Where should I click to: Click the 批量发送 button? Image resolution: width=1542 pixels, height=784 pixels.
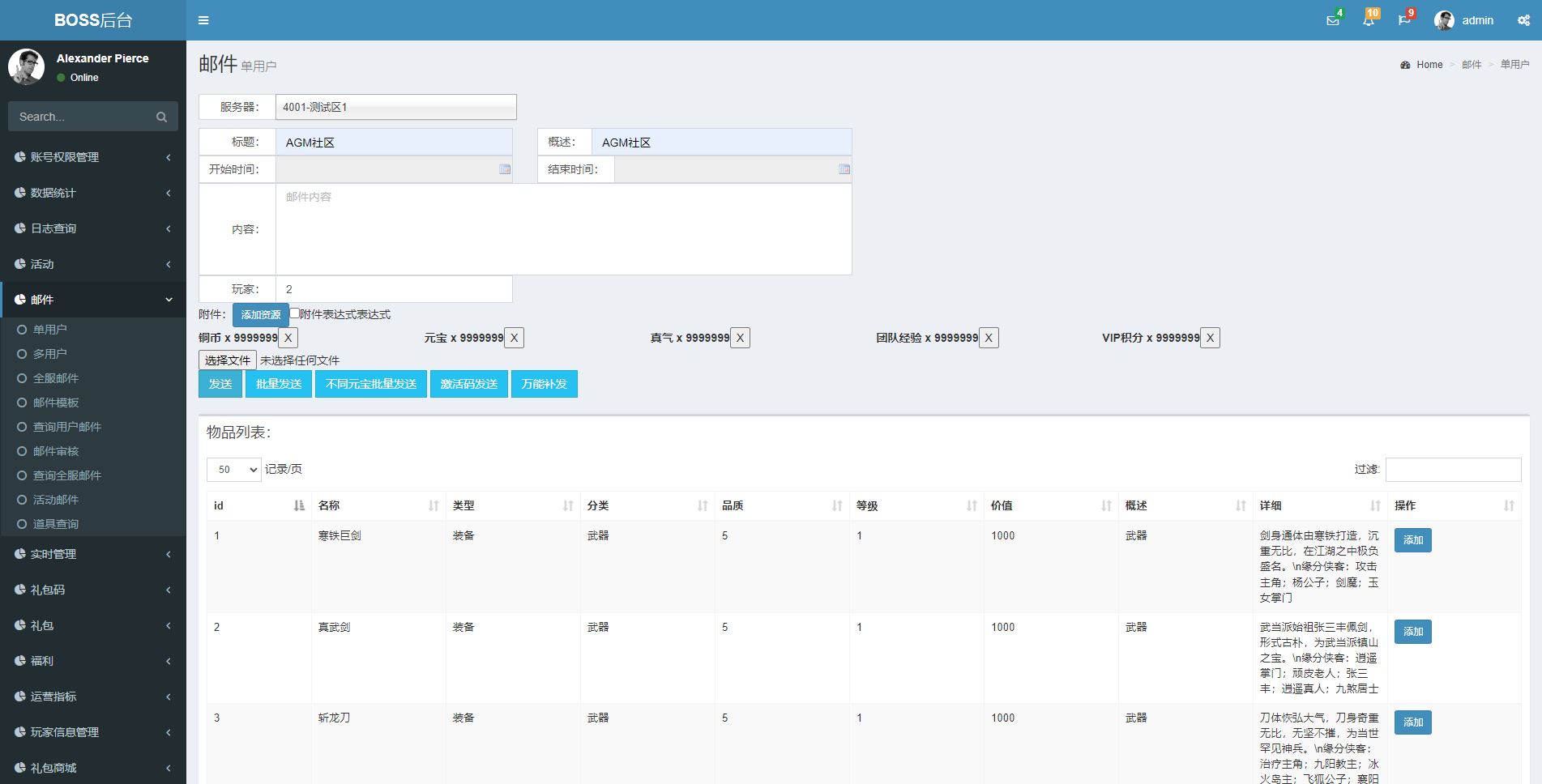pyautogui.click(x=279, y=384)
